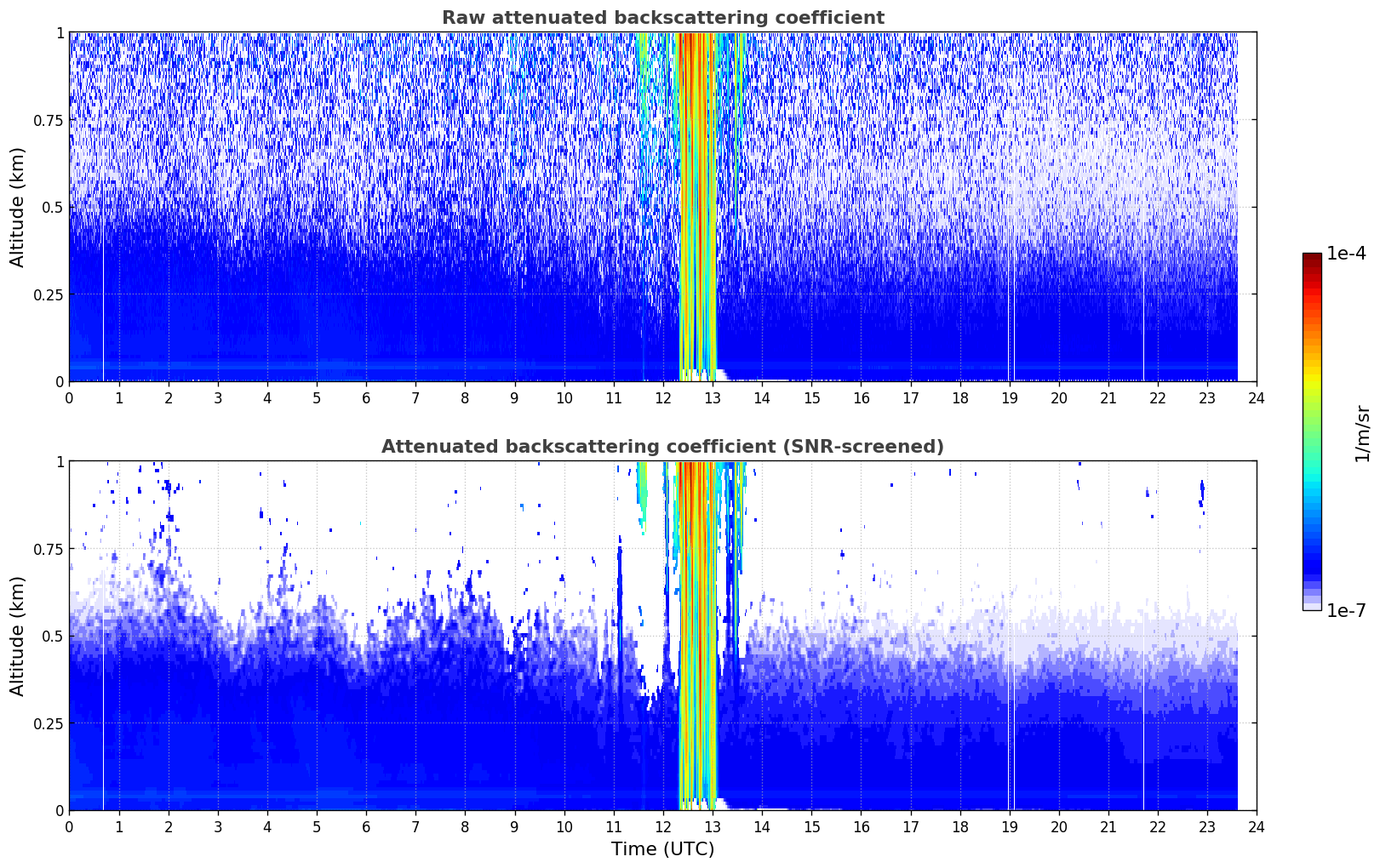Click the 'Attenuated backscattering coefficient (SNR-screened)' title
Image resolution: width=1380 pixels, height=868 pixels.
point(662,447)
